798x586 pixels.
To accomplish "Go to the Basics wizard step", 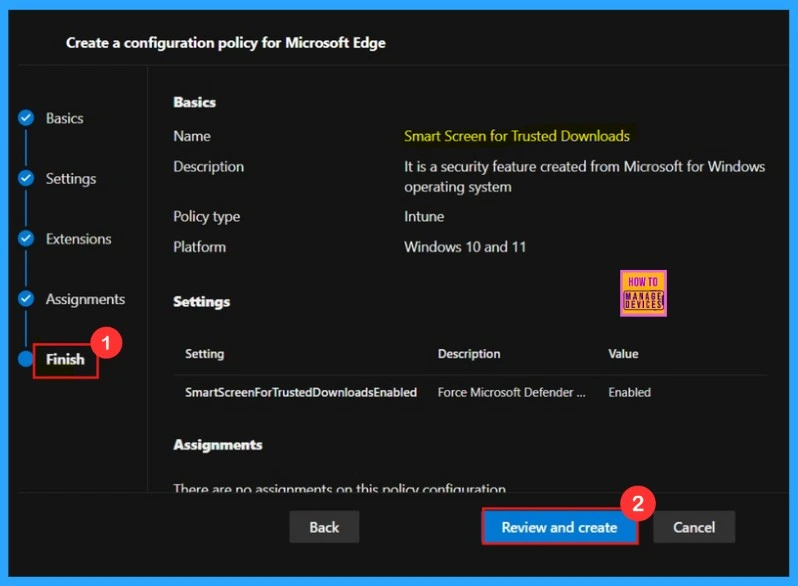I will pyautogui.click(x=65, y=118).
